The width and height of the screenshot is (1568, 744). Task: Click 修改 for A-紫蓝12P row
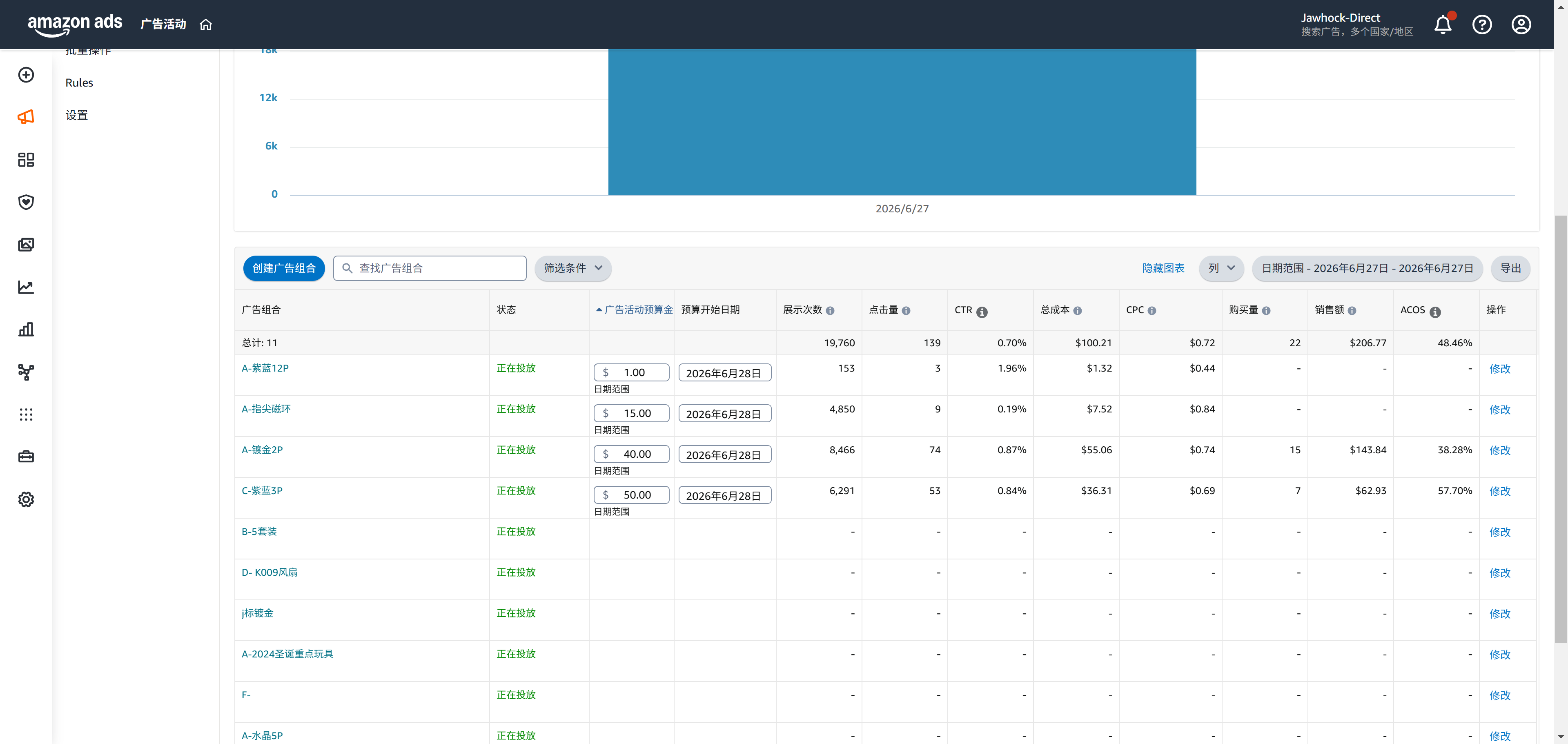(1500, 368)
